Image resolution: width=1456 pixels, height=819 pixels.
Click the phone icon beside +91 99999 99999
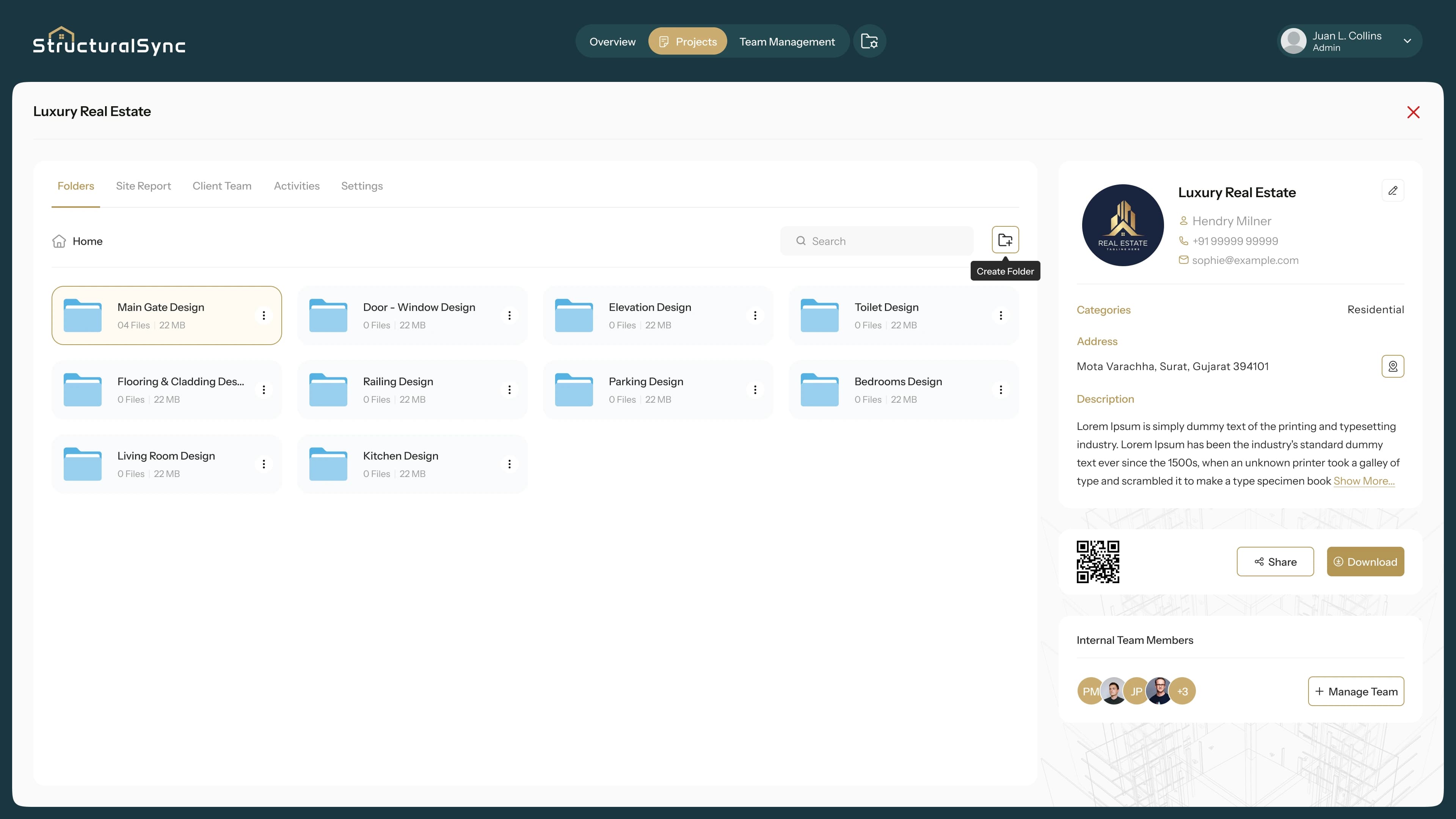pyautogui.click(x=1183, y=241)
